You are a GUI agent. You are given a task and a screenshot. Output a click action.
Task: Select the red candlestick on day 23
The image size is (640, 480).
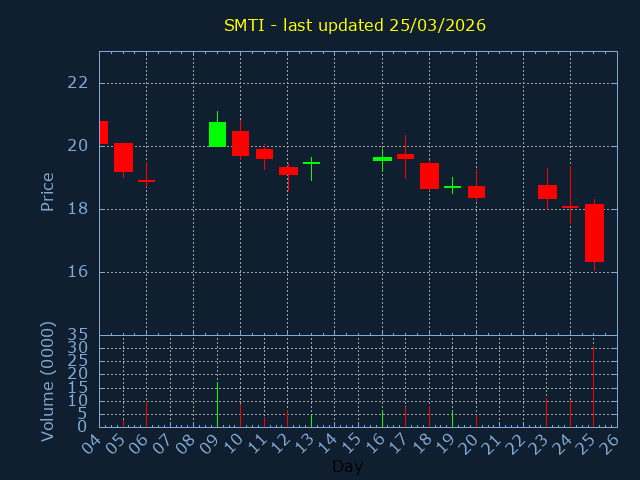coord(547,192)
